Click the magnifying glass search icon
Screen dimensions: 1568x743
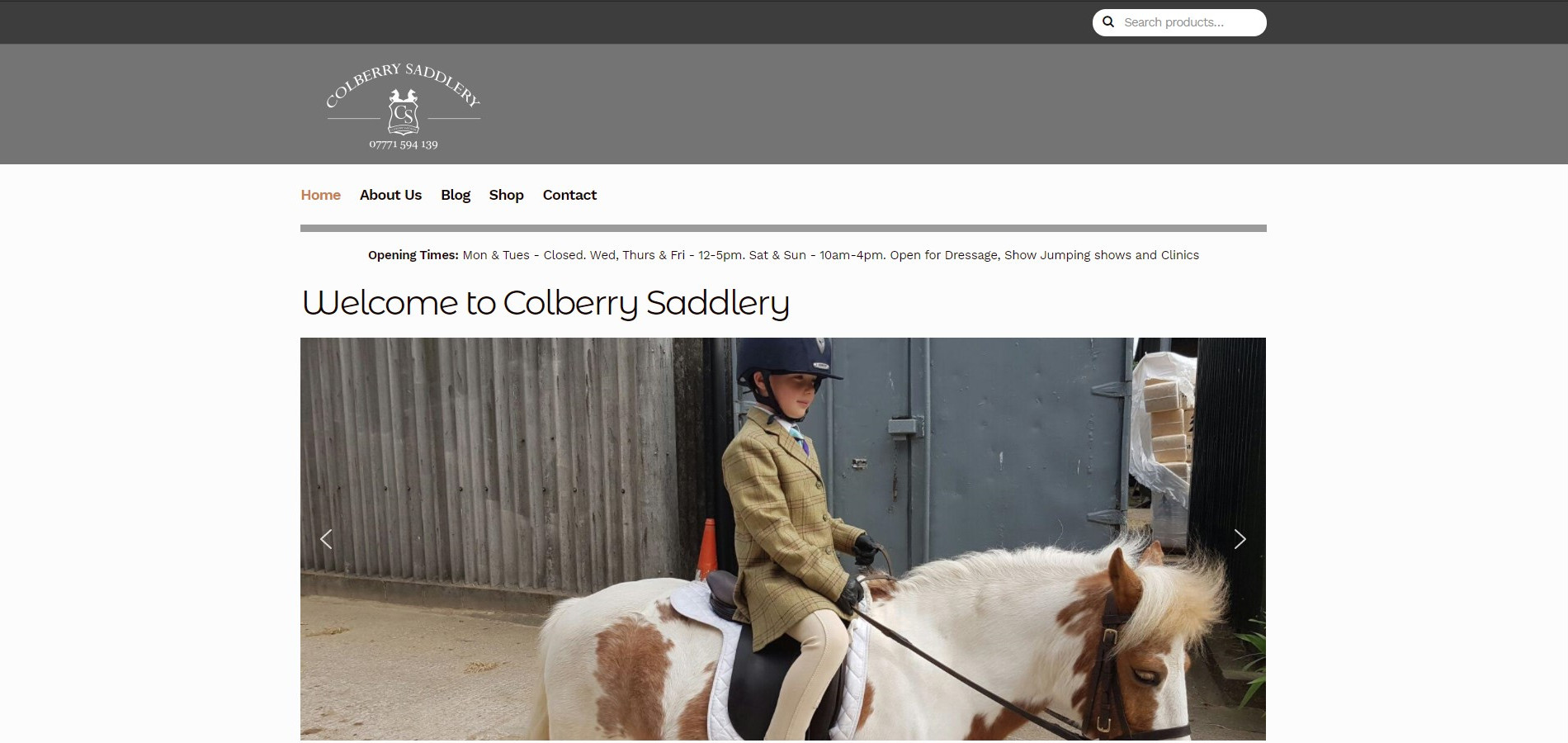point(1108,22)
